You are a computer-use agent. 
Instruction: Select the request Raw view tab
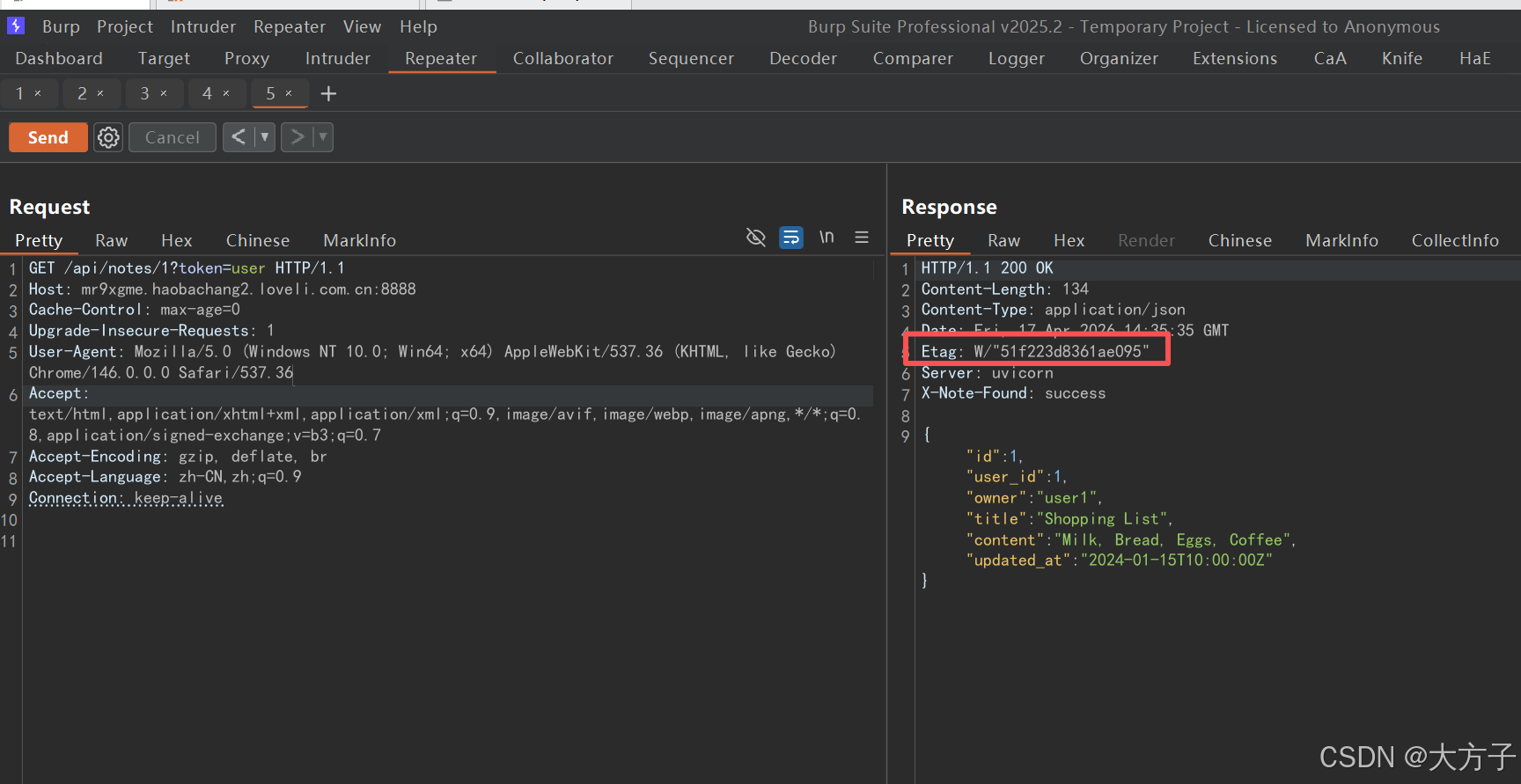(x=112, y=240)
